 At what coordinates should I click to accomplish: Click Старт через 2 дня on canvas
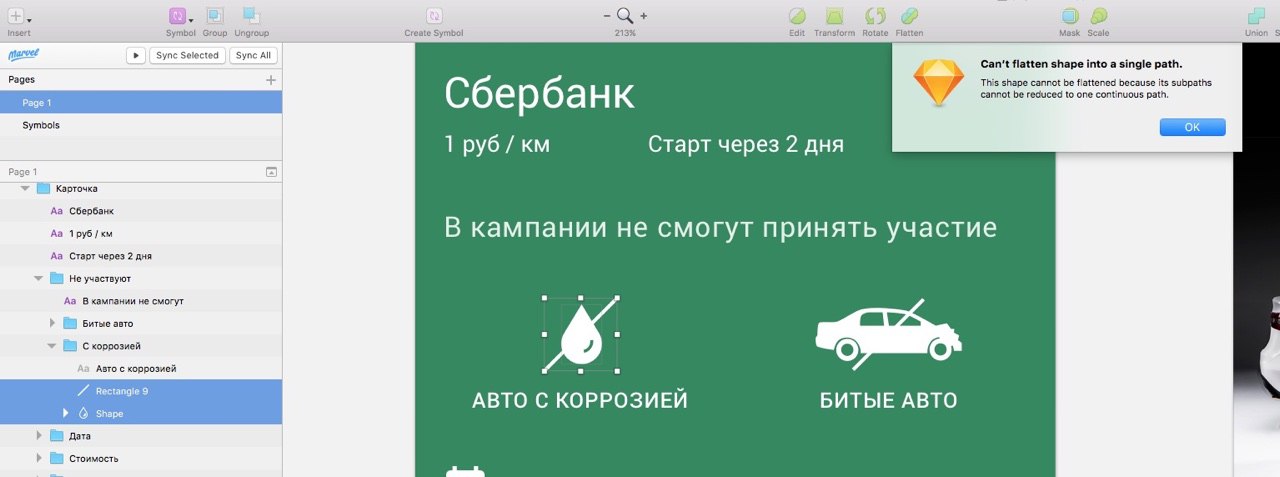746,144
